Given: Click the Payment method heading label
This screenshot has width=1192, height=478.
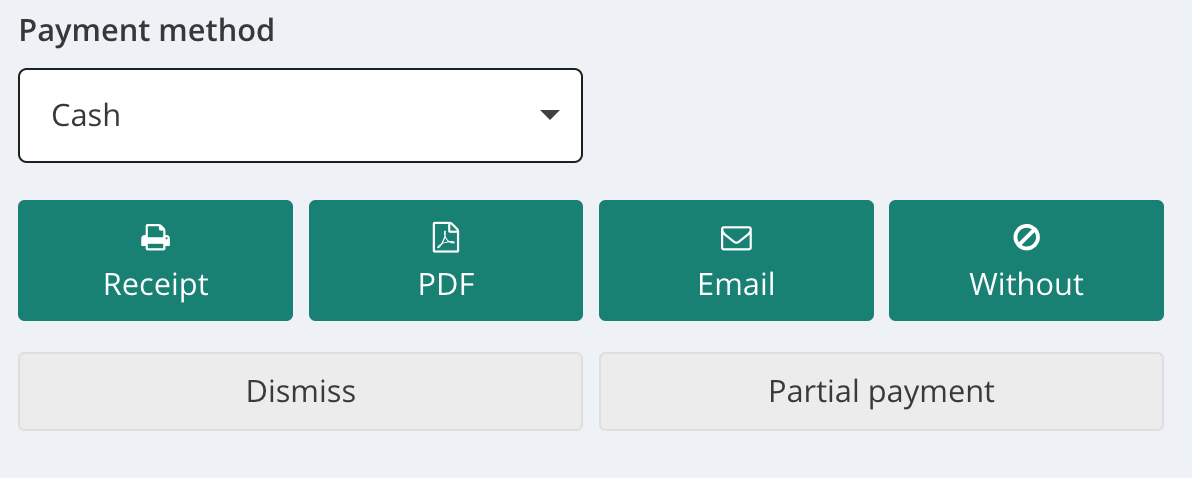Looking at the screenshot, I should pos(146,30).
